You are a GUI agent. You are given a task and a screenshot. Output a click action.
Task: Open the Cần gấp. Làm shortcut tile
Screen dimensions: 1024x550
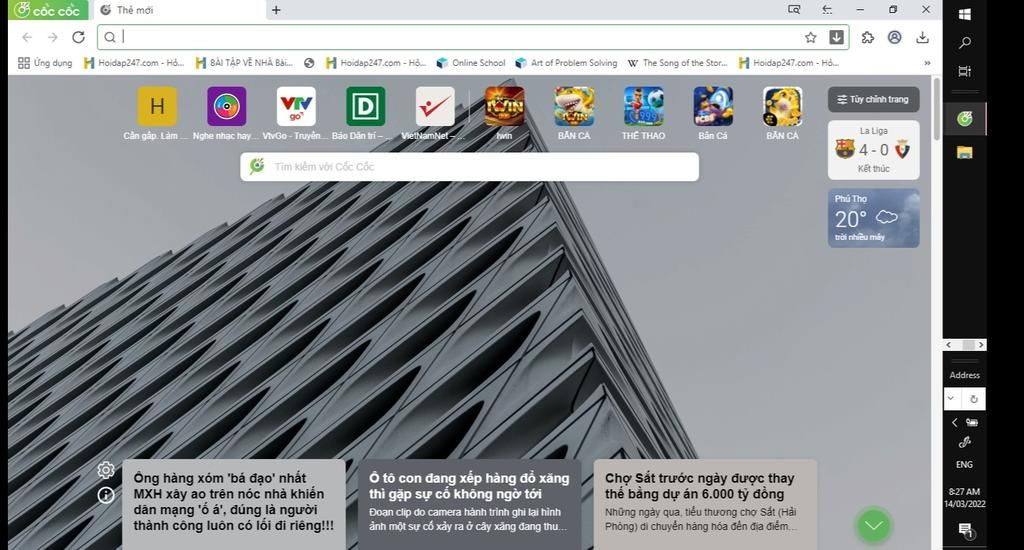point(157,114)
